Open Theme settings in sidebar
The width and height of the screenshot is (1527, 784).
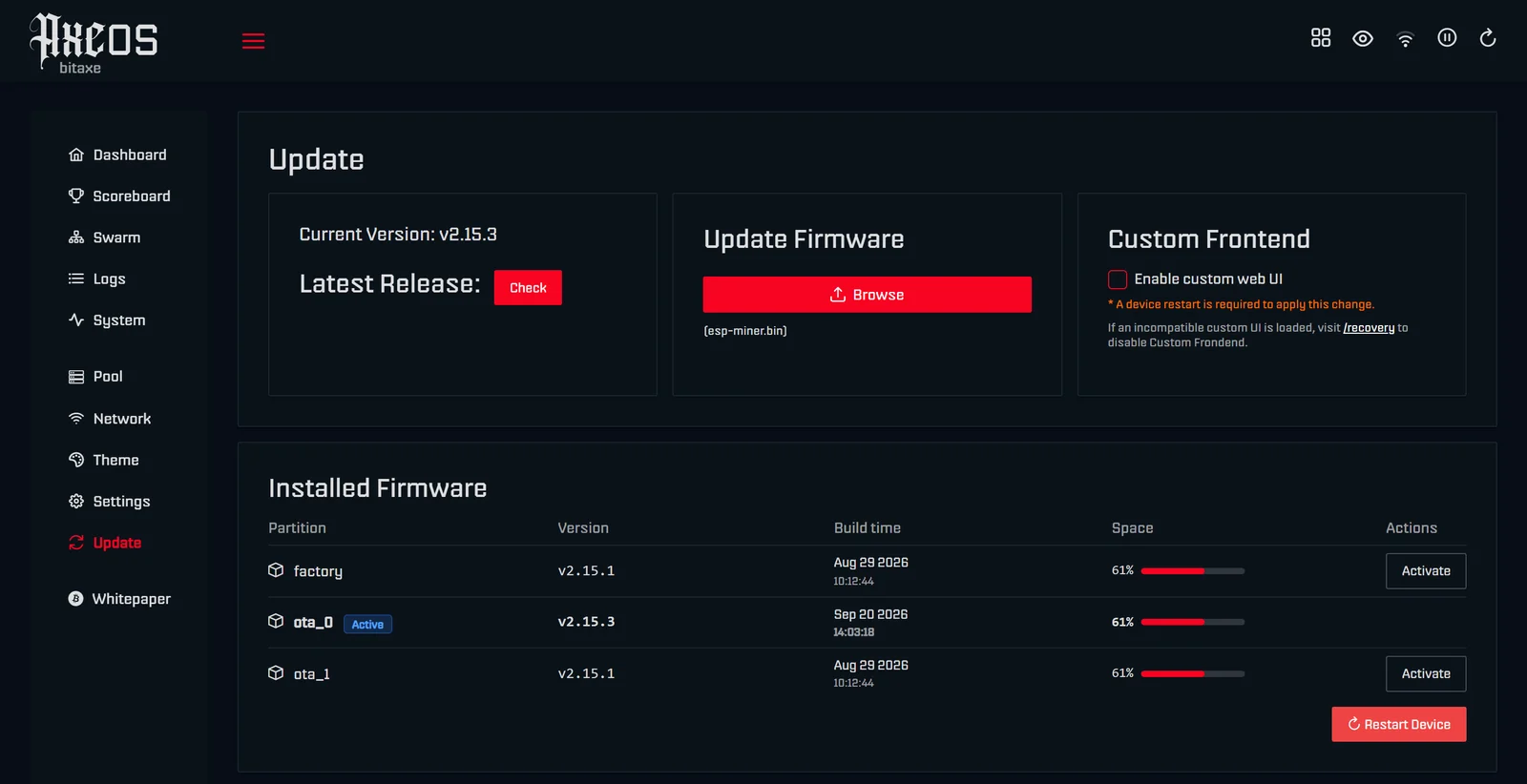tap(104, 460)
